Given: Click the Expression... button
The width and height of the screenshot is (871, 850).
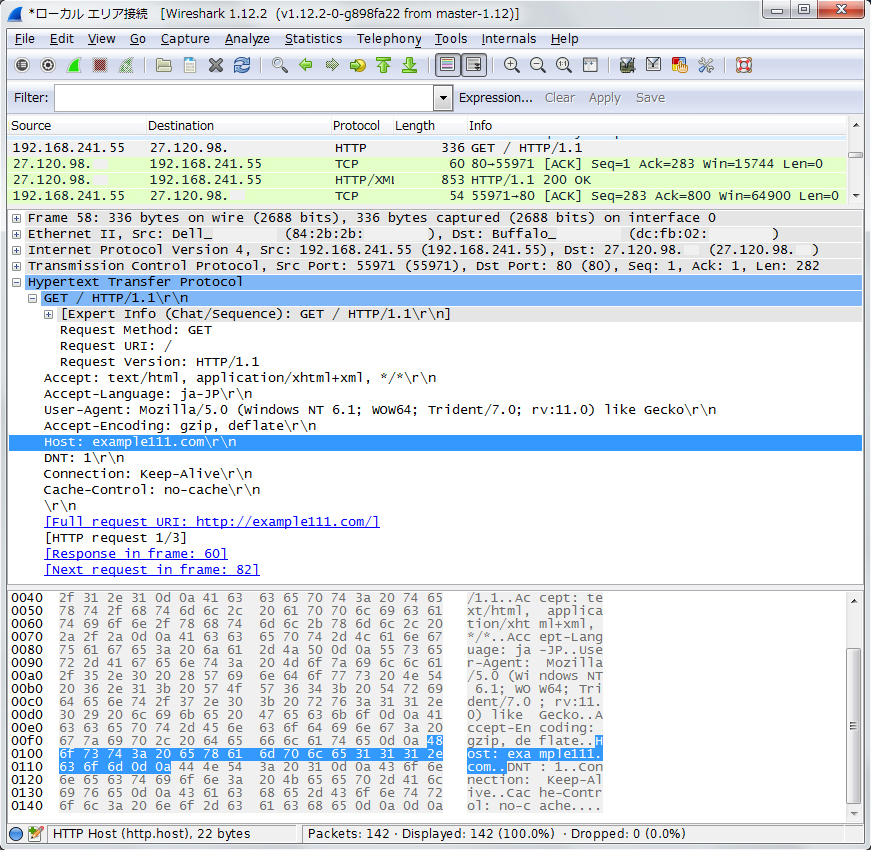Looking at the screenshot, I should coord(495,98).
